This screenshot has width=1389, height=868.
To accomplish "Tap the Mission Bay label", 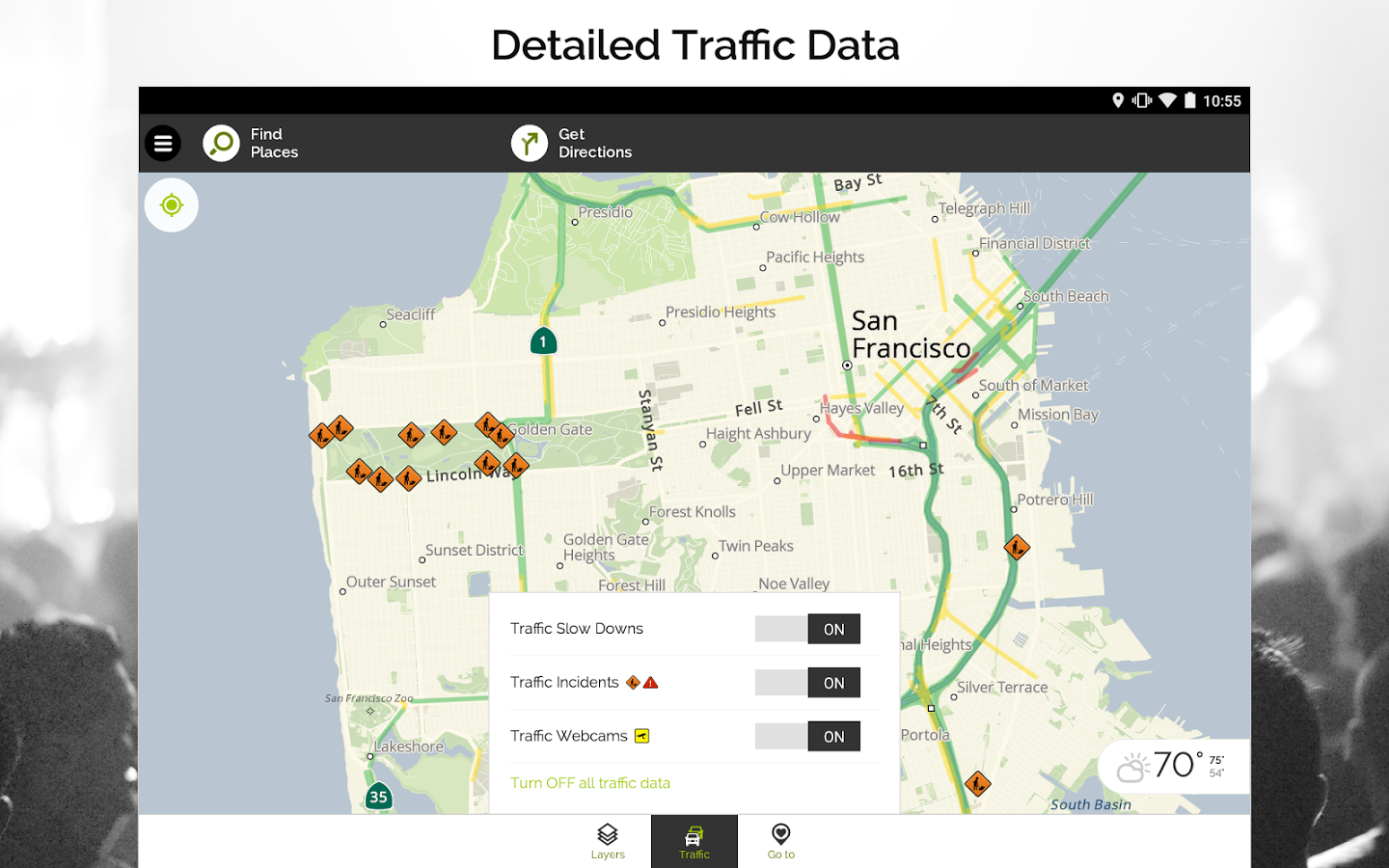I will pyautogui.click(x=1058, y=415).
